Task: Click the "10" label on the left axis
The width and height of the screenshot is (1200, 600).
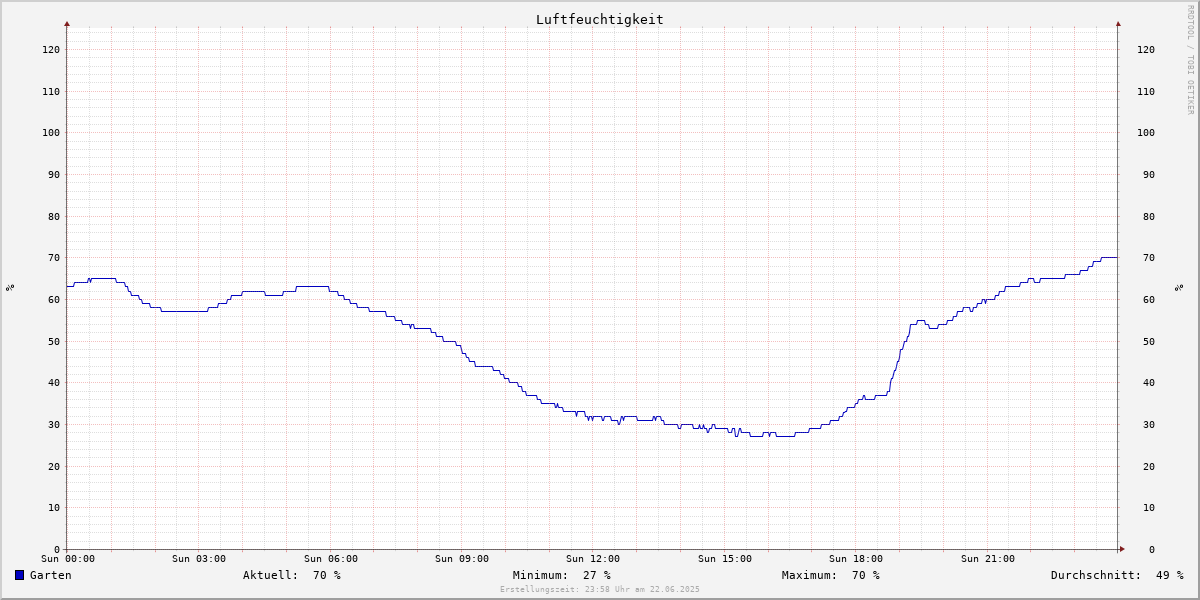Action: pos(54,507)
